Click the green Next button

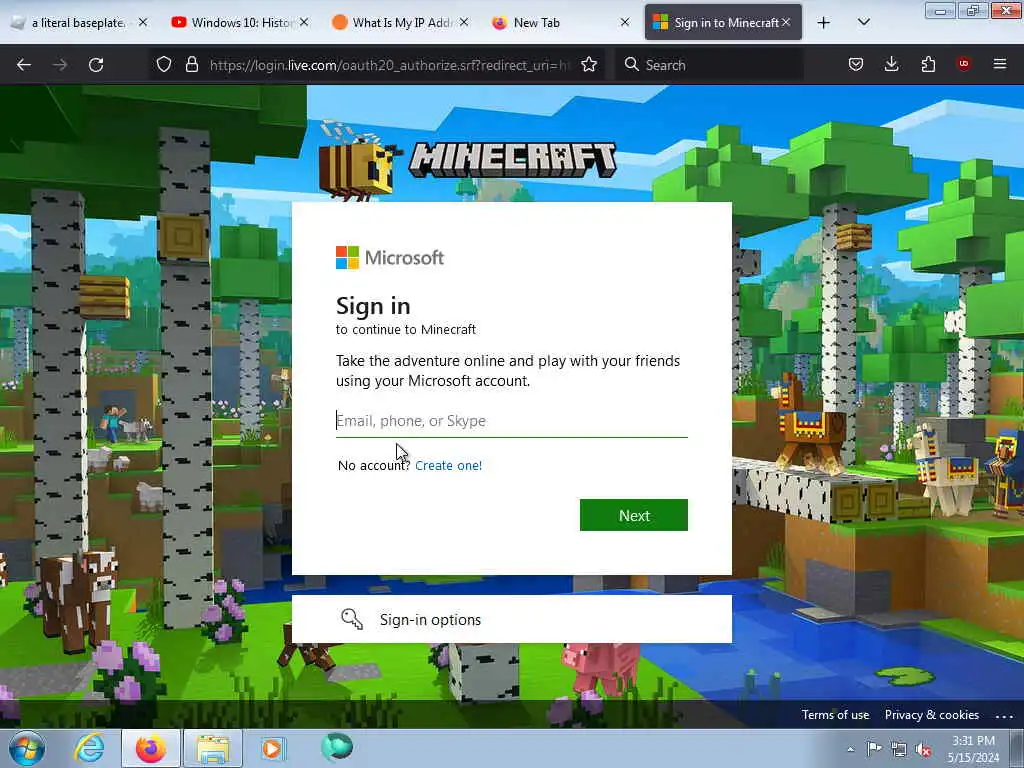click(633, 515)
